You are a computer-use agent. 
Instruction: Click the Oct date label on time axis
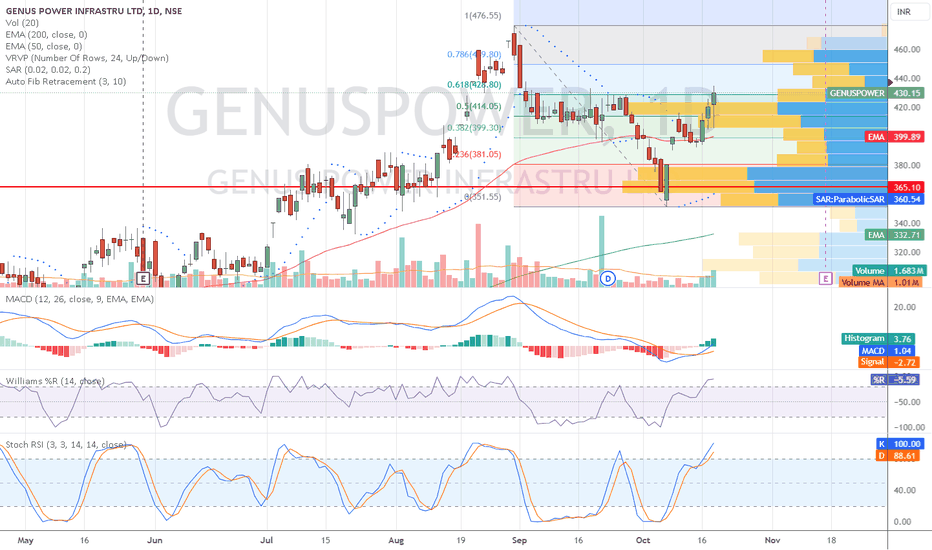[643, 540]
